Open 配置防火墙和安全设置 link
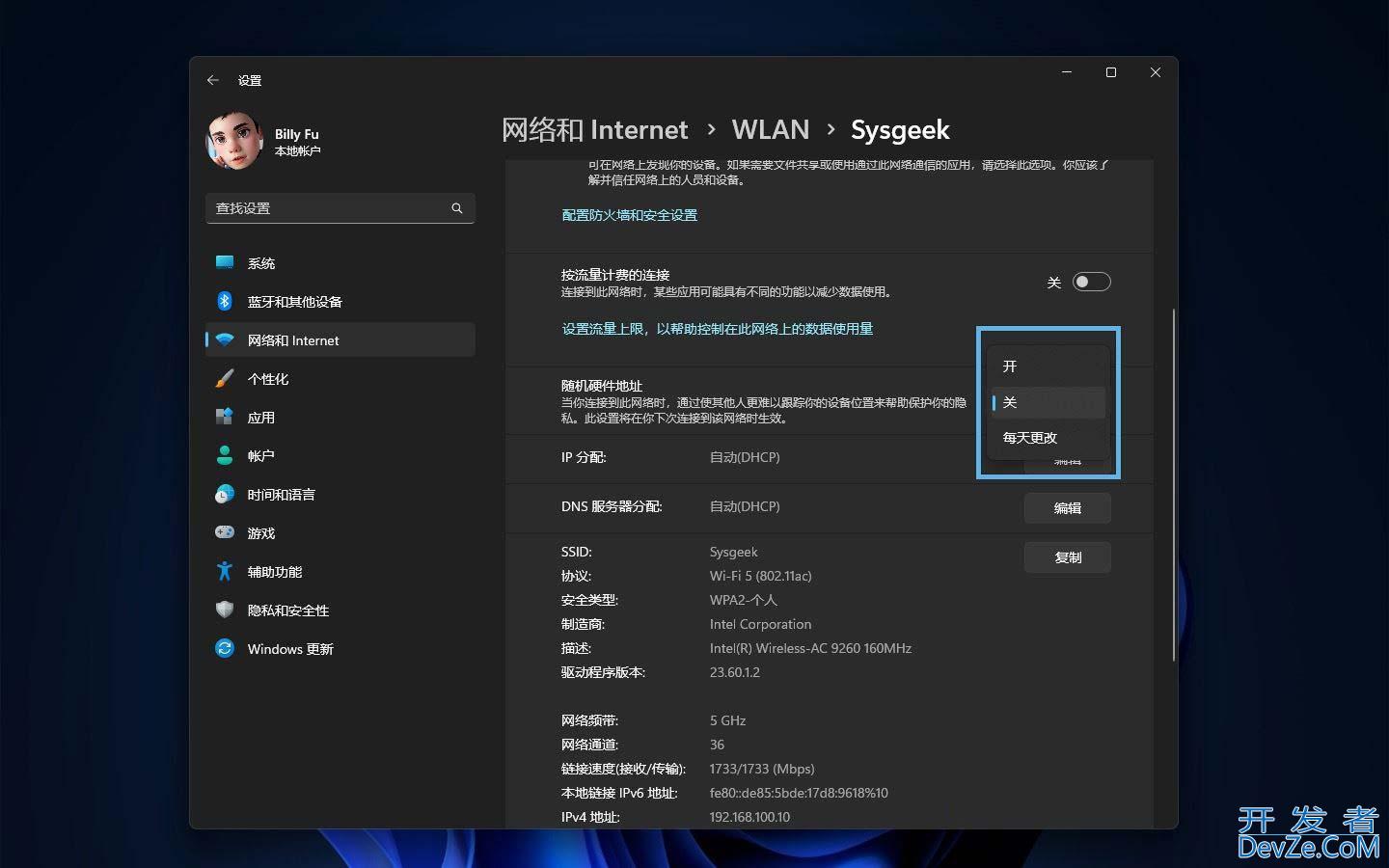This screenshot has width=1389, height=868. [x=629, y=215]
